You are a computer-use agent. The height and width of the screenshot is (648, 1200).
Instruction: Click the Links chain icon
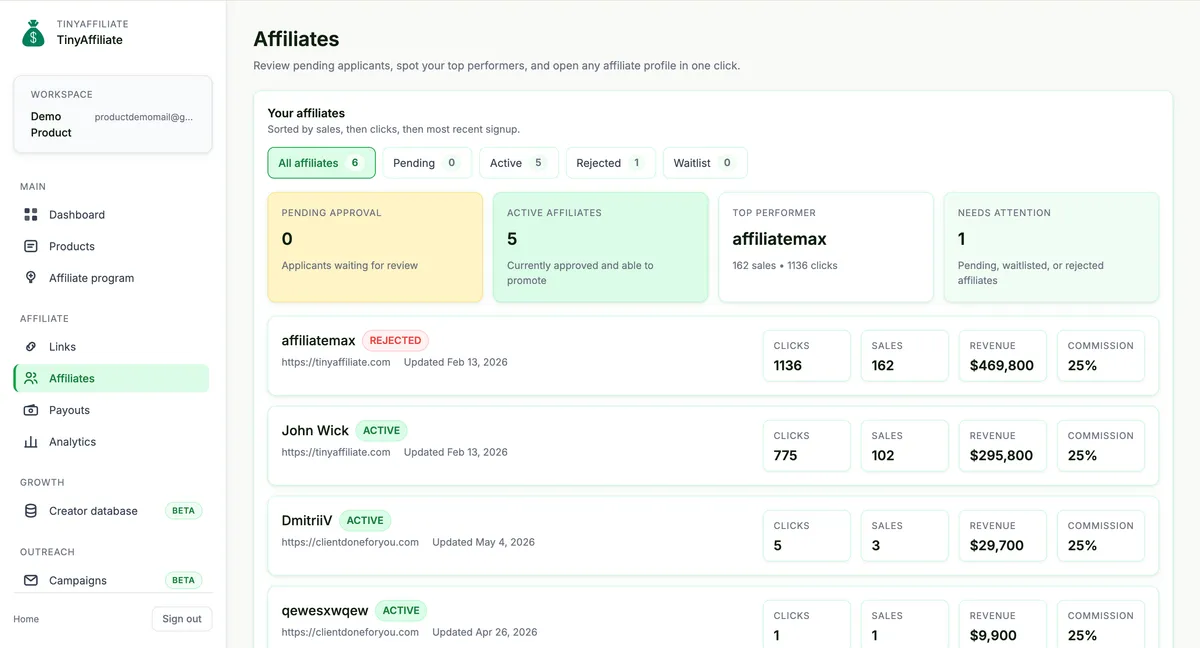pyautogui.click(x=30, y=347)
